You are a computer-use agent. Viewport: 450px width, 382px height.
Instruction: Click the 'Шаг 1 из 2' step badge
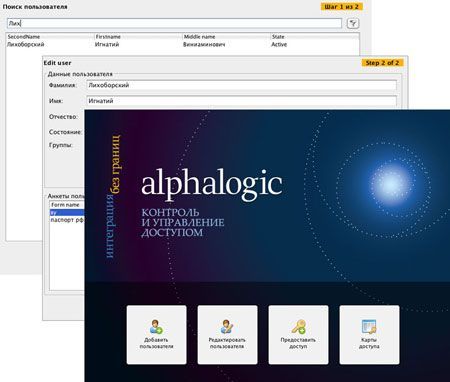(x=341, y=6)
